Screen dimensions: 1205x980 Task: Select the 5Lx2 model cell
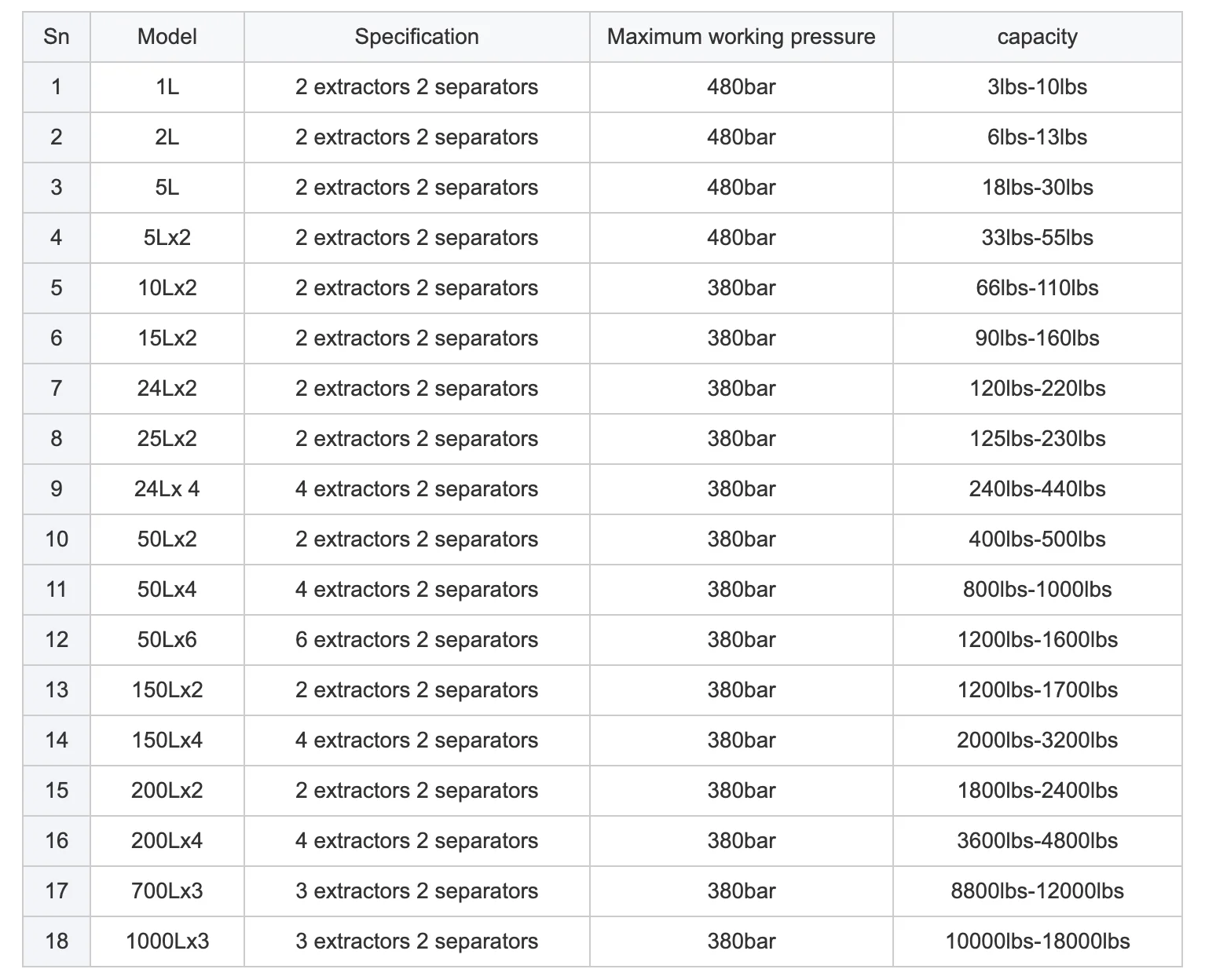coord(167,238)
